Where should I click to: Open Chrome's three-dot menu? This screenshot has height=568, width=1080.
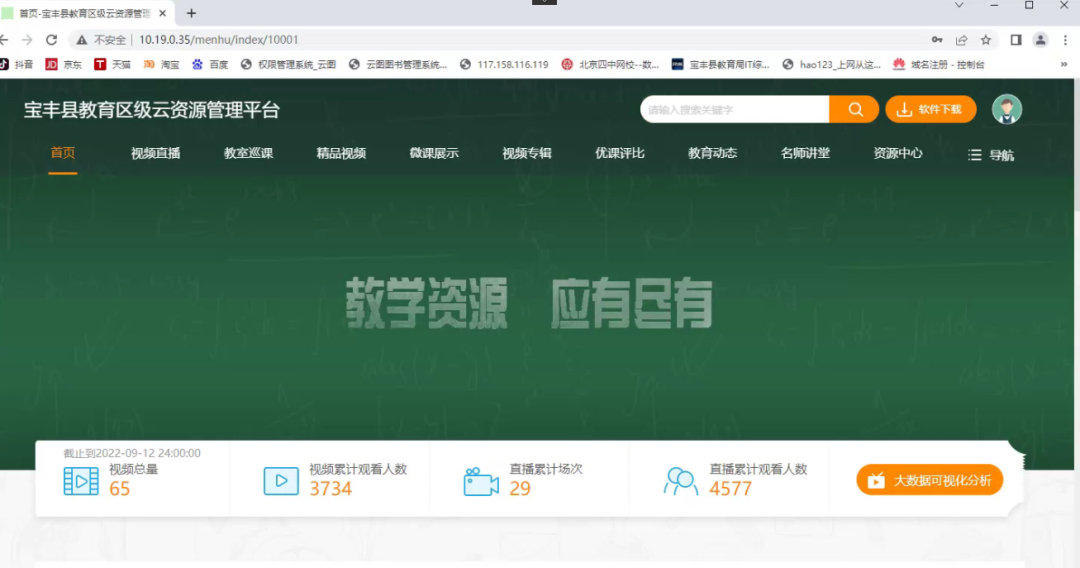(1065, 40)
